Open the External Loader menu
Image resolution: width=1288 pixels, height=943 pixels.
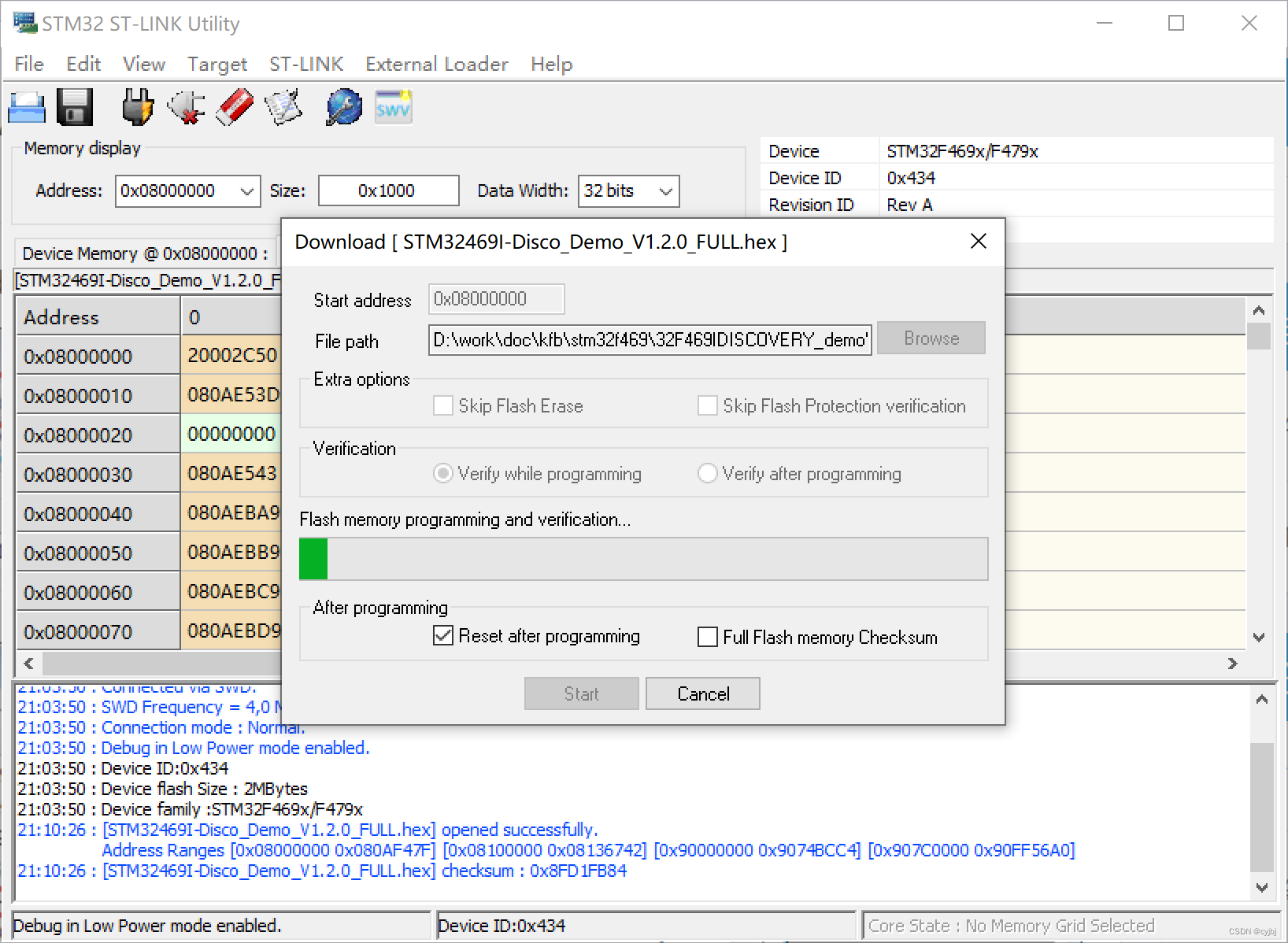coord(437,64)
